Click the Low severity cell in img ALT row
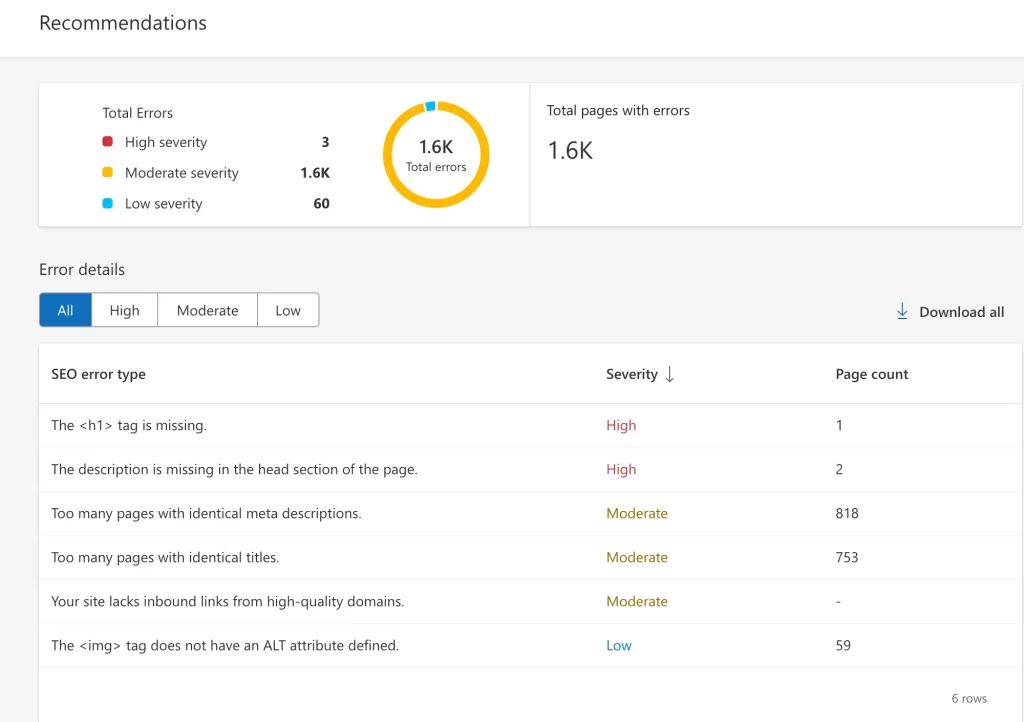 (x=618, y=646)
